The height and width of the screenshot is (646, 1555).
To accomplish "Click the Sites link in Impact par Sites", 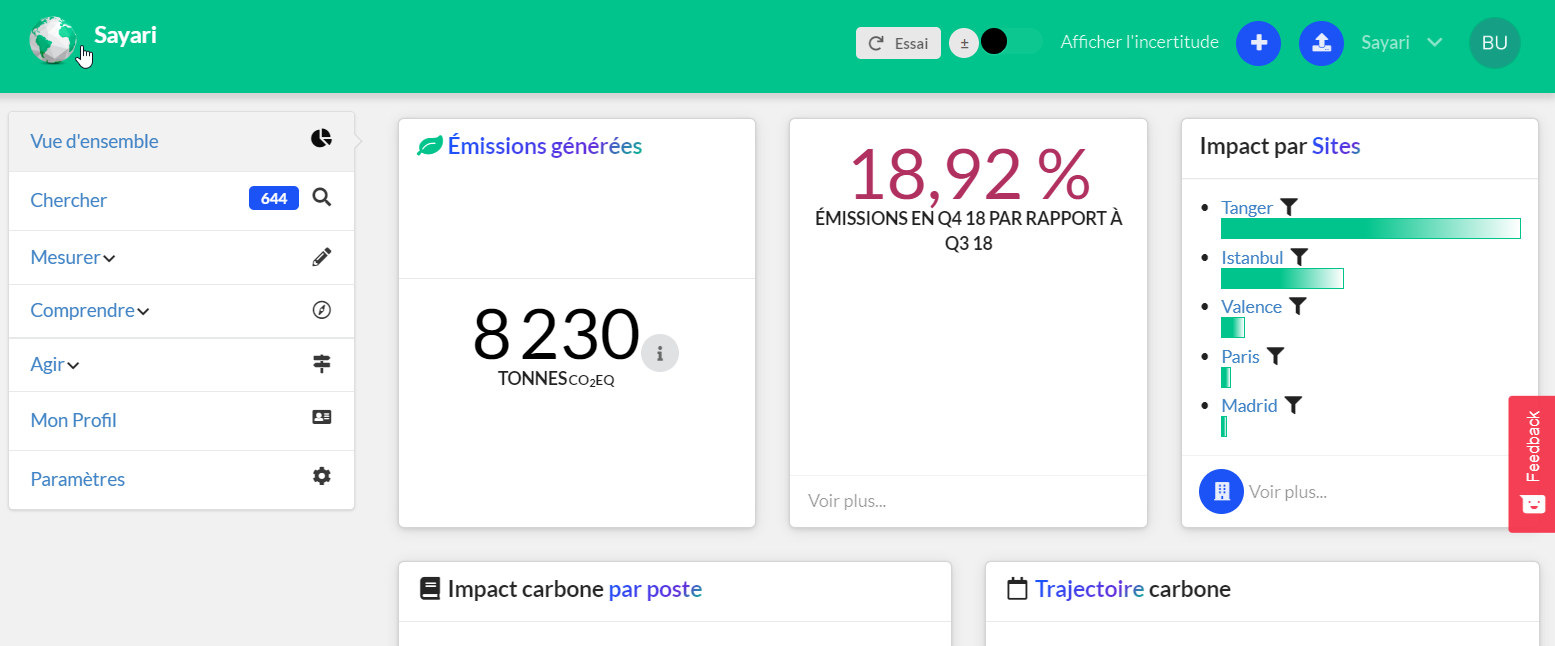I will pos(1336,146).
